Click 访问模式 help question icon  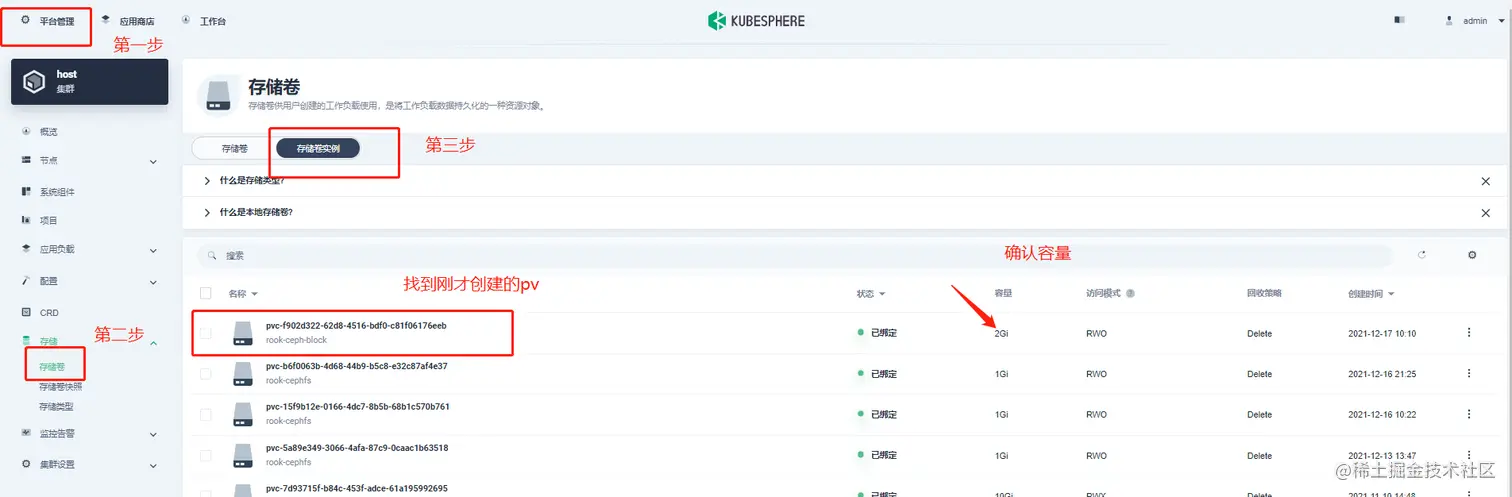(x=1130, y=294)
